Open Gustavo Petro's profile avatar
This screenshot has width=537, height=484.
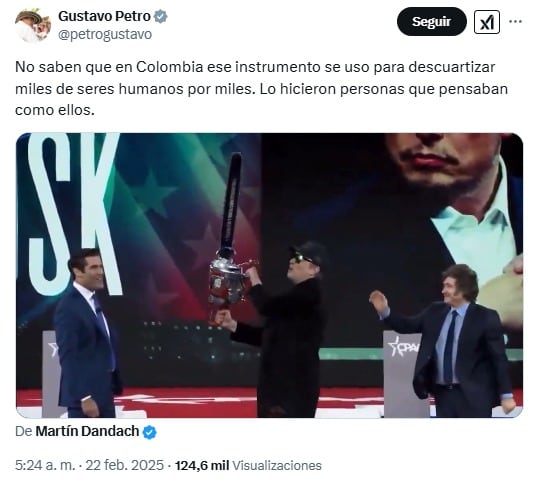tap(33, 25)
